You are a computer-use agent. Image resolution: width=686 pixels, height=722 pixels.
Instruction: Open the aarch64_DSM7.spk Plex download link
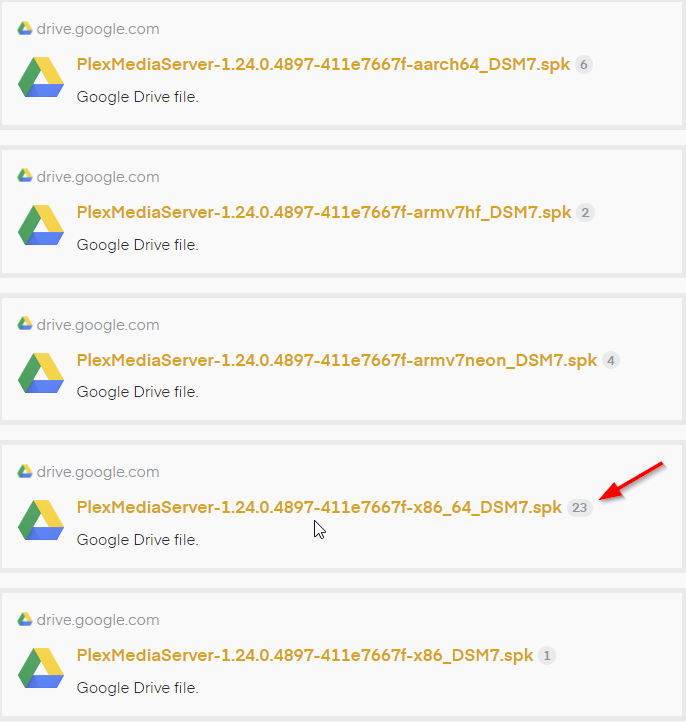pos(323,64)
